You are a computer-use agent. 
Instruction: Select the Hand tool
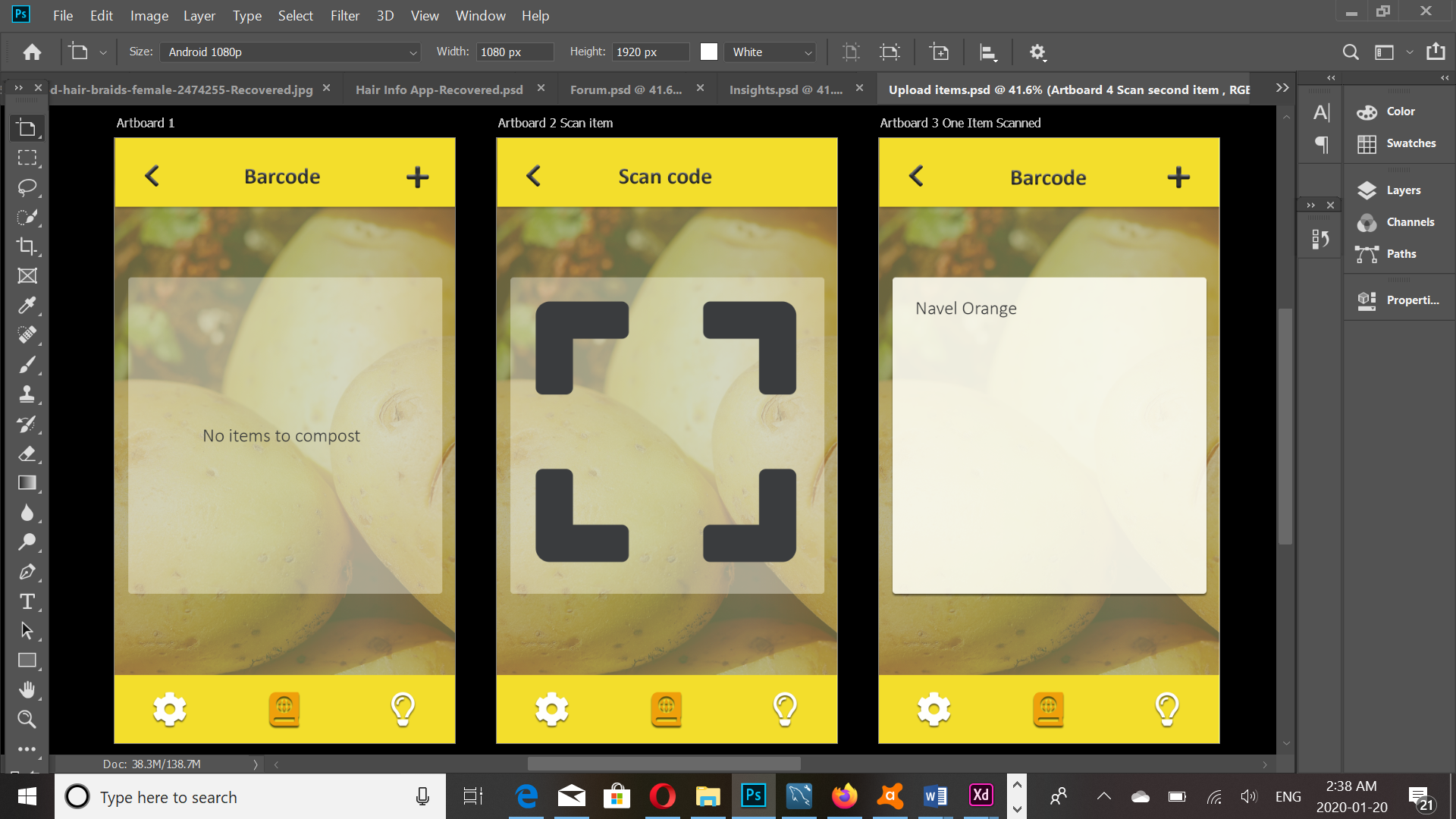27,689
